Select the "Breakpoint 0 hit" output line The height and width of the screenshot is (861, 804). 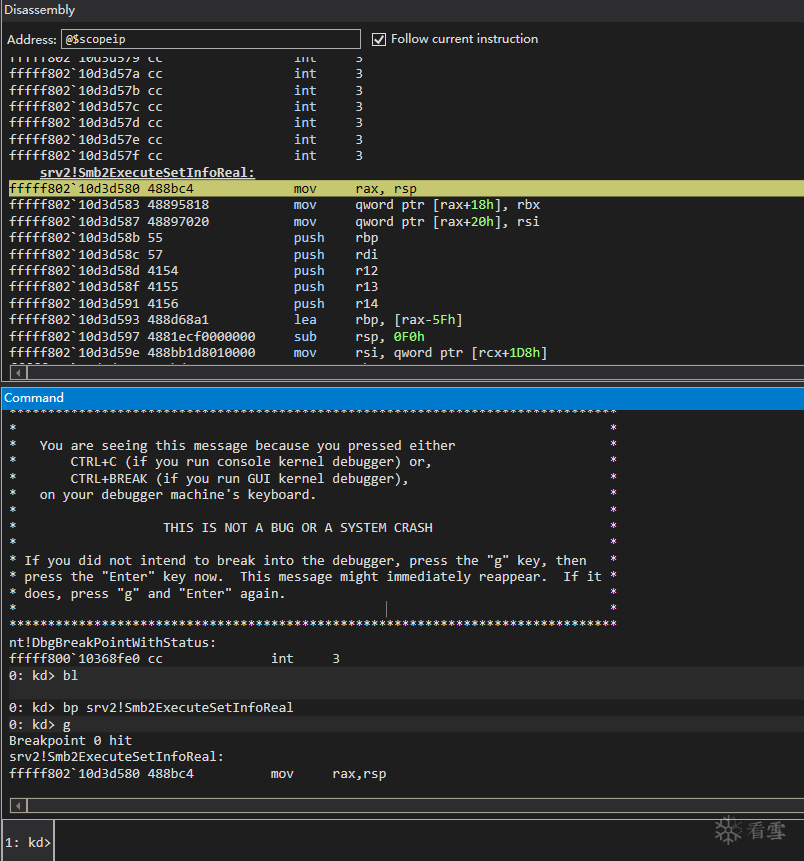70,741
